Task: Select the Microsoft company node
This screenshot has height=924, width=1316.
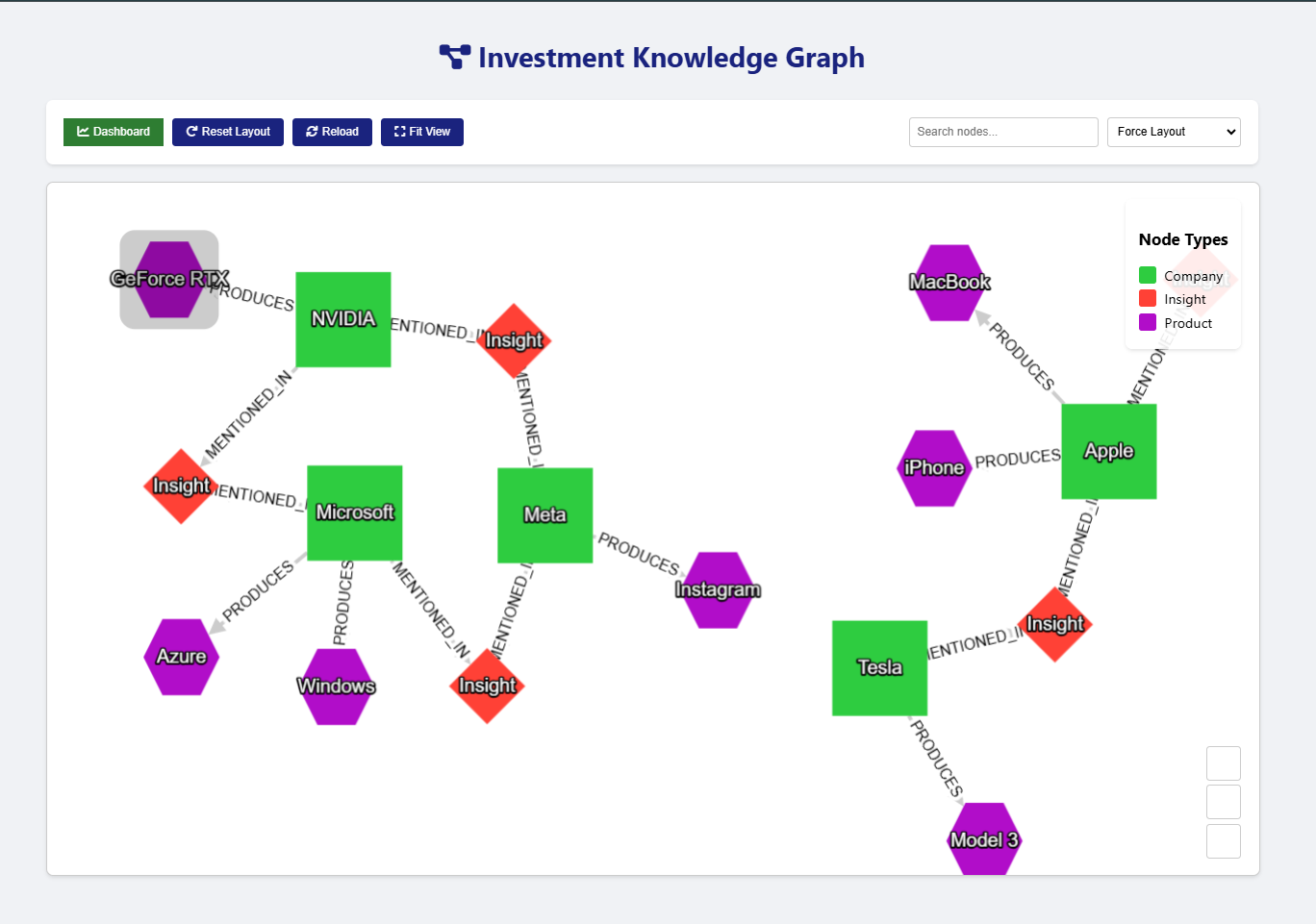Action: pyautogui.click(x=354, y=514)
